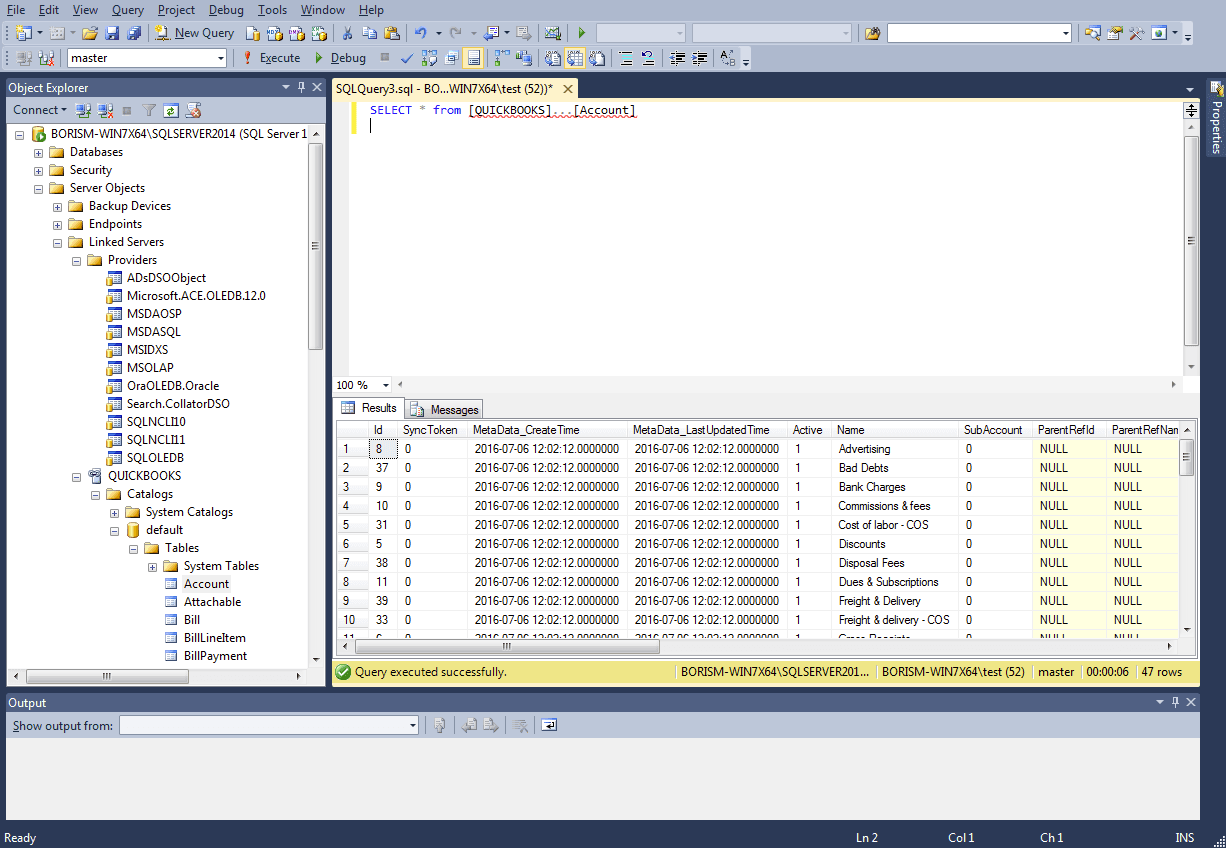
Task: Toggle Results to Grid icon
Action: [x=575, y=58]
